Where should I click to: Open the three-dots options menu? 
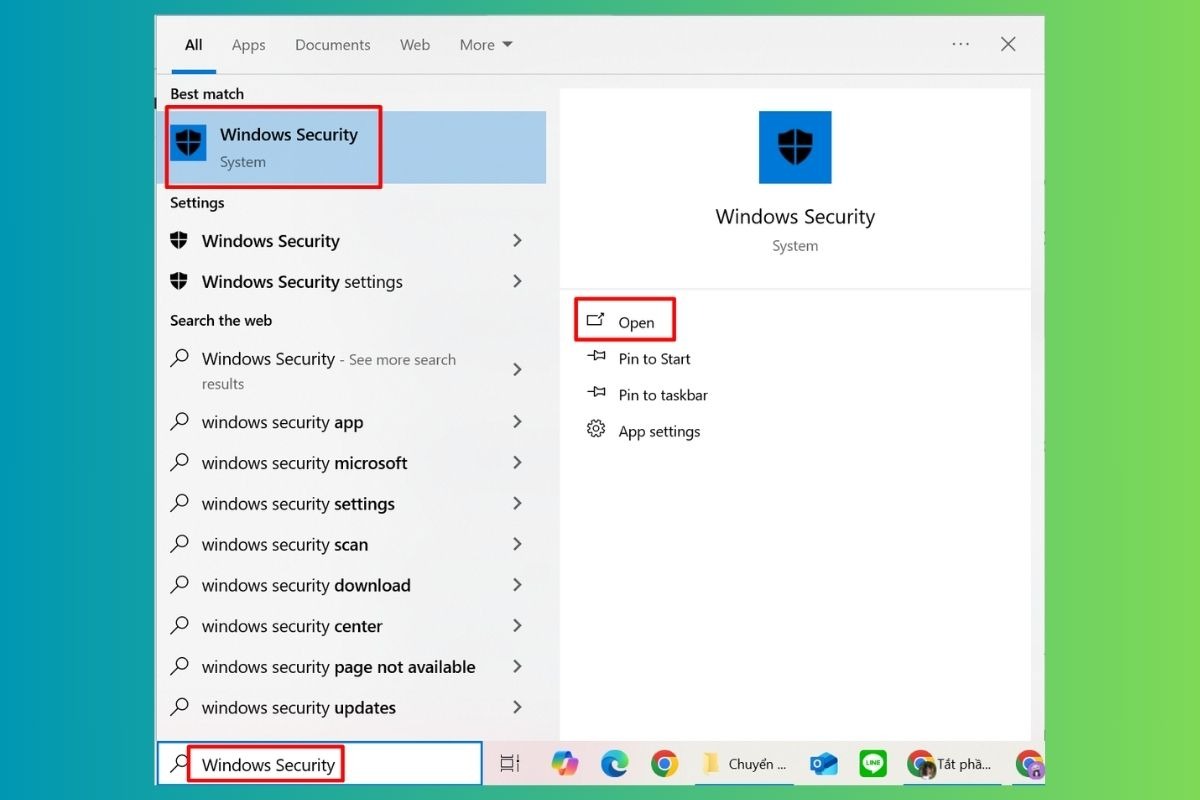(x=960, y=44)
